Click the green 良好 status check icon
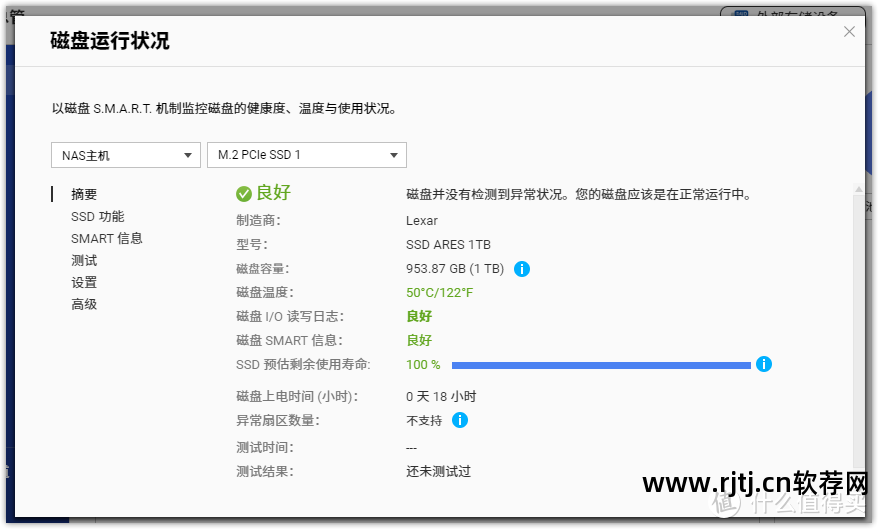 tap(244, 194)
